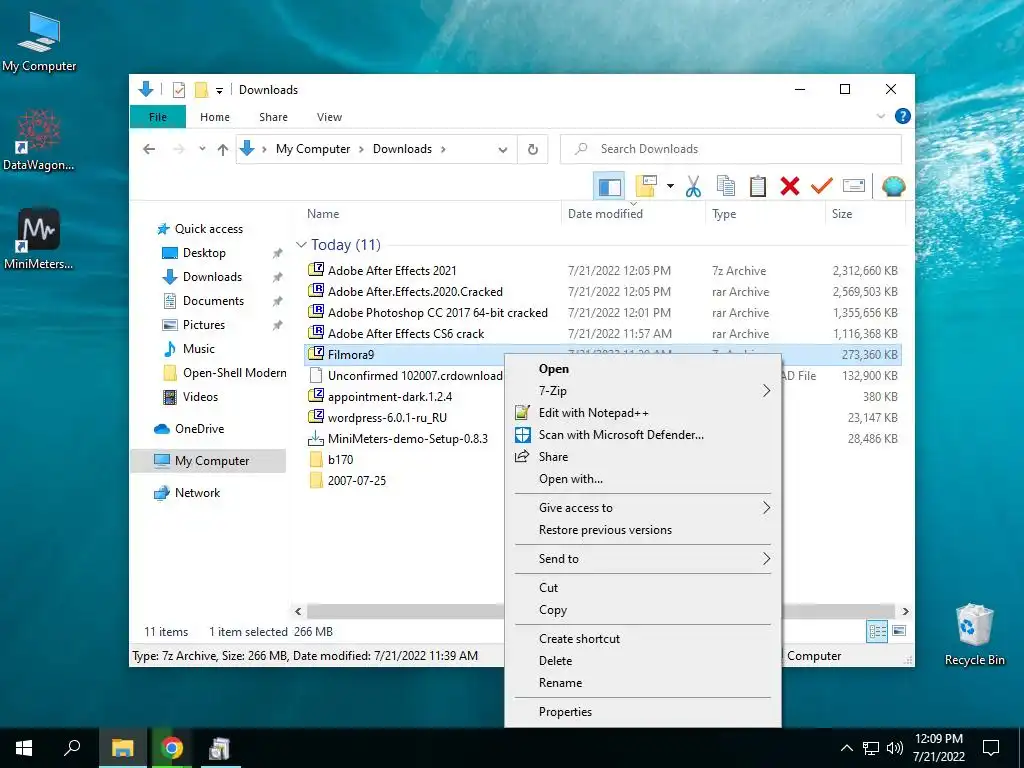Go up one level with up arrow
Image resolution: width=1024 pixels, height=768 pixels.
(223, 150)
